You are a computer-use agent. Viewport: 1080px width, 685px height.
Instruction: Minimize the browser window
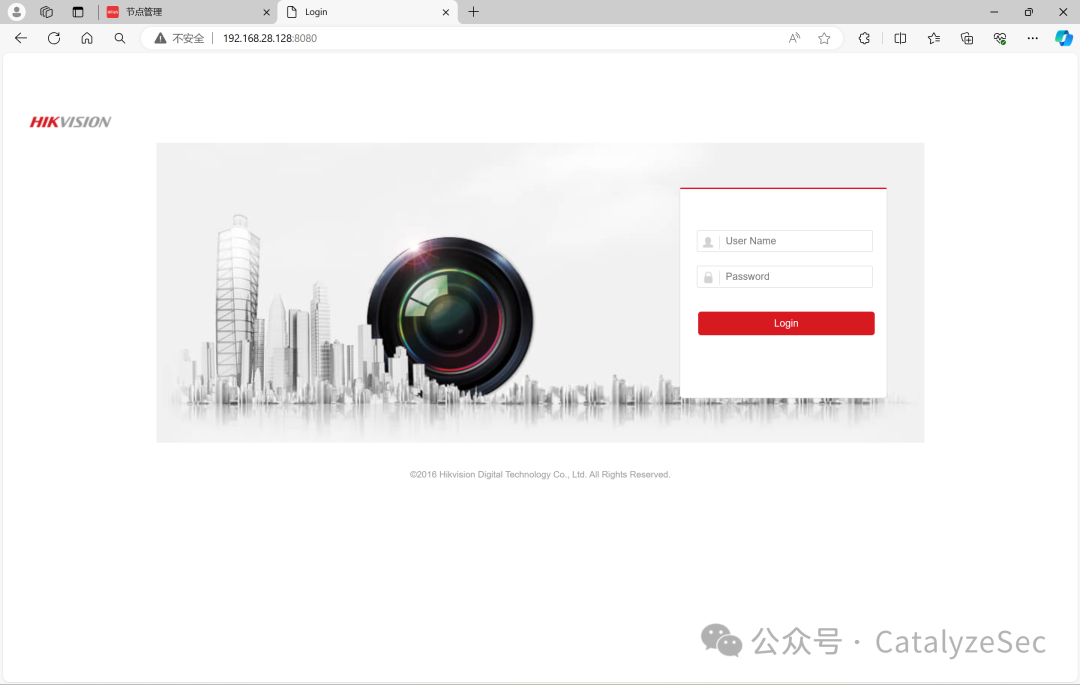point(994,12)
